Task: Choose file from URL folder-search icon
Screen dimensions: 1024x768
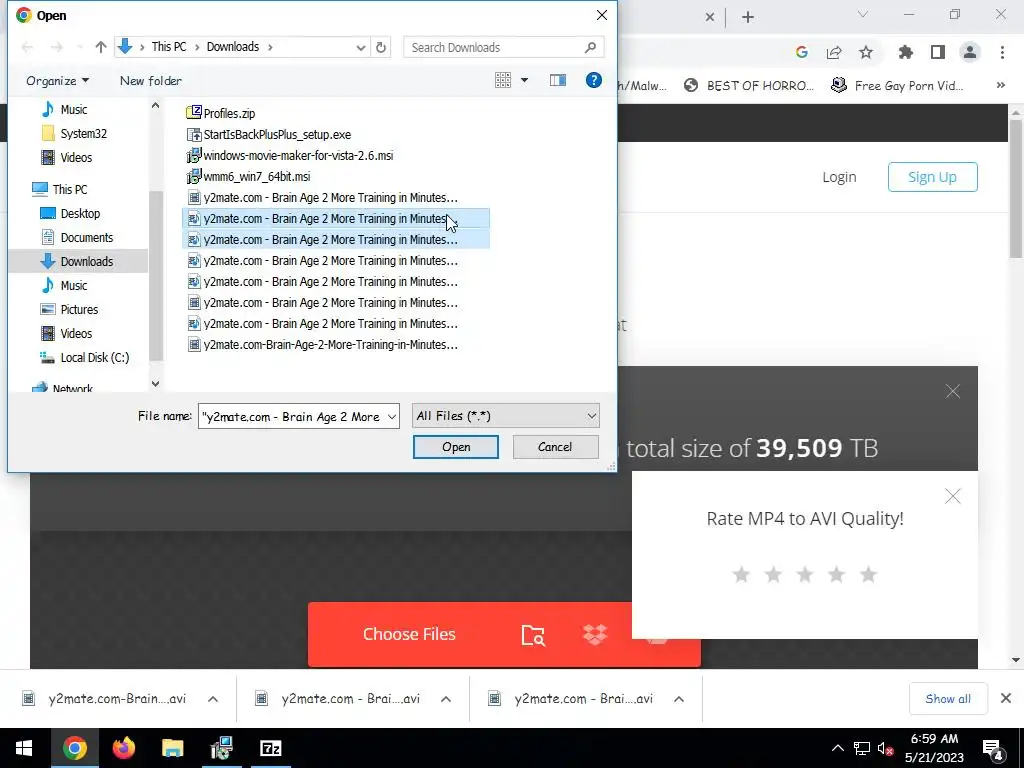Action: (533, 635)
